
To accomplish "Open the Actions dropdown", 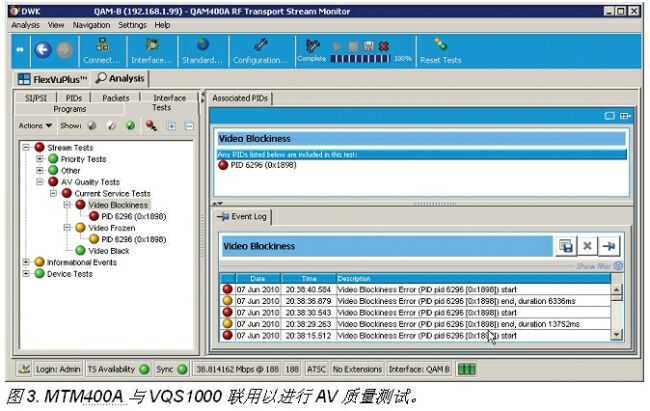I will (x=35, y=125).
